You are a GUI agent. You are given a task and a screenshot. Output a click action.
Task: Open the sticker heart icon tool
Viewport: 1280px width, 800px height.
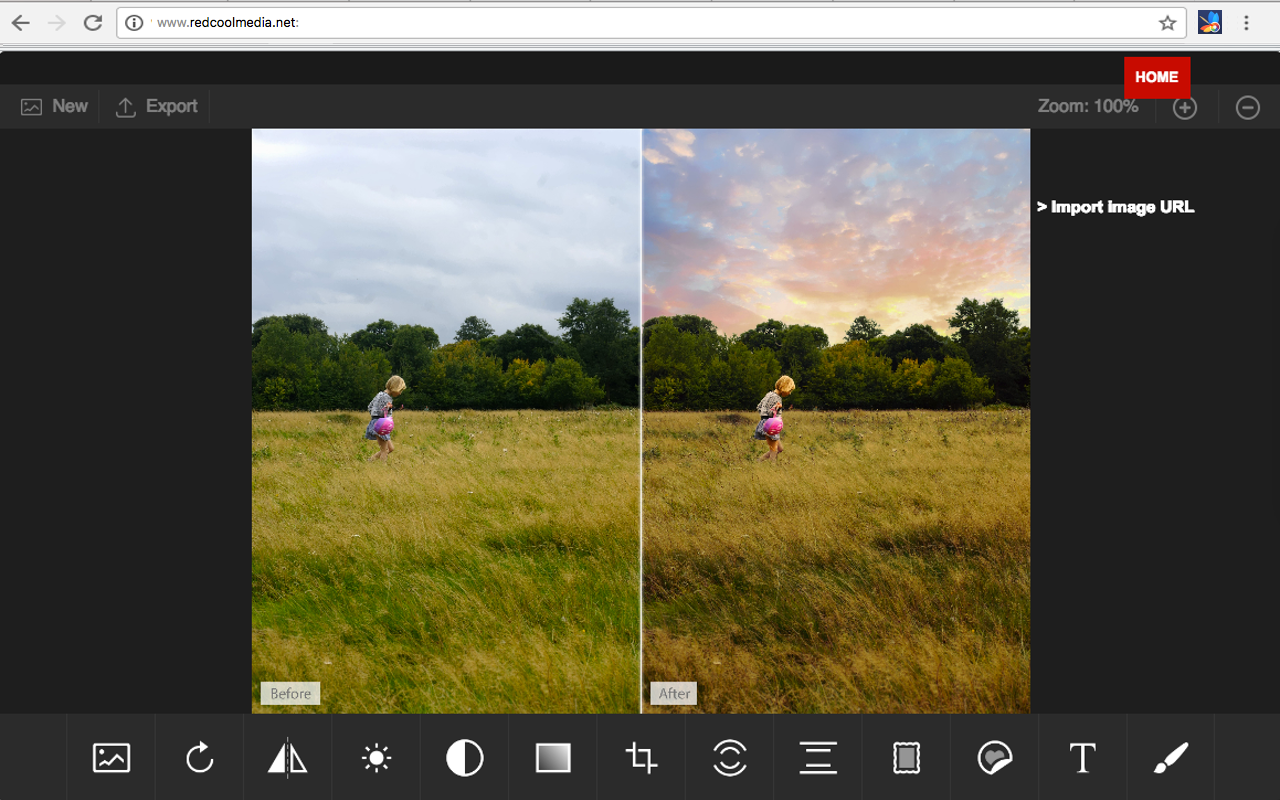click(994, 758)
